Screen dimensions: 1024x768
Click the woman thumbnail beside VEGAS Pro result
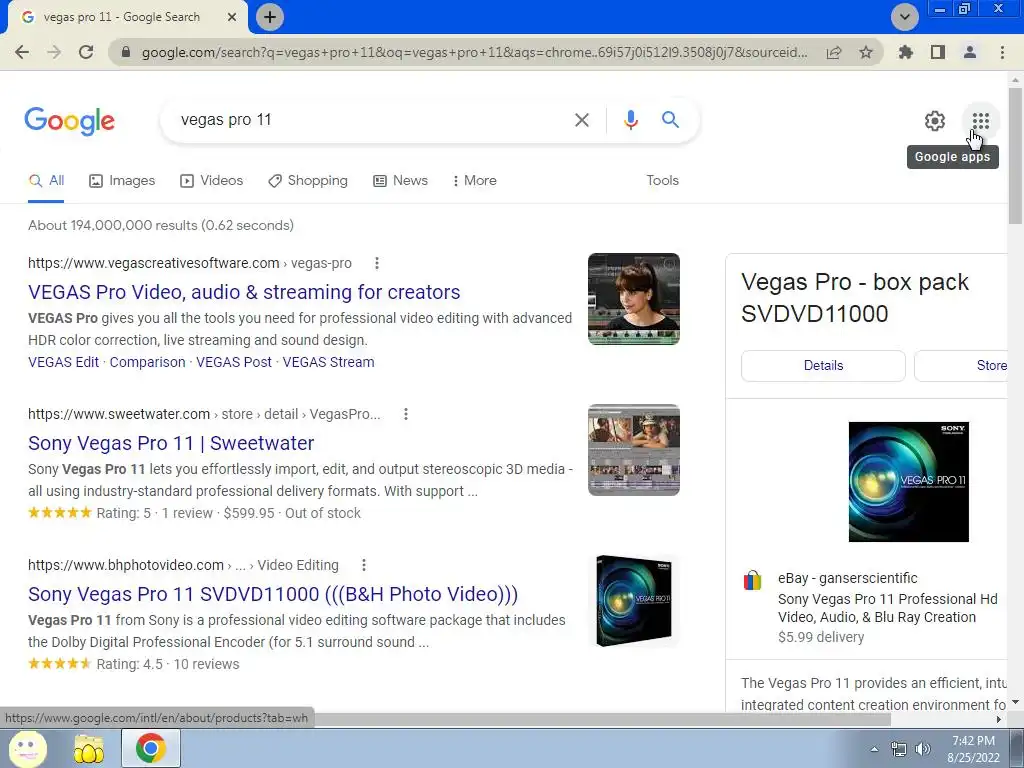click(633, 299)
